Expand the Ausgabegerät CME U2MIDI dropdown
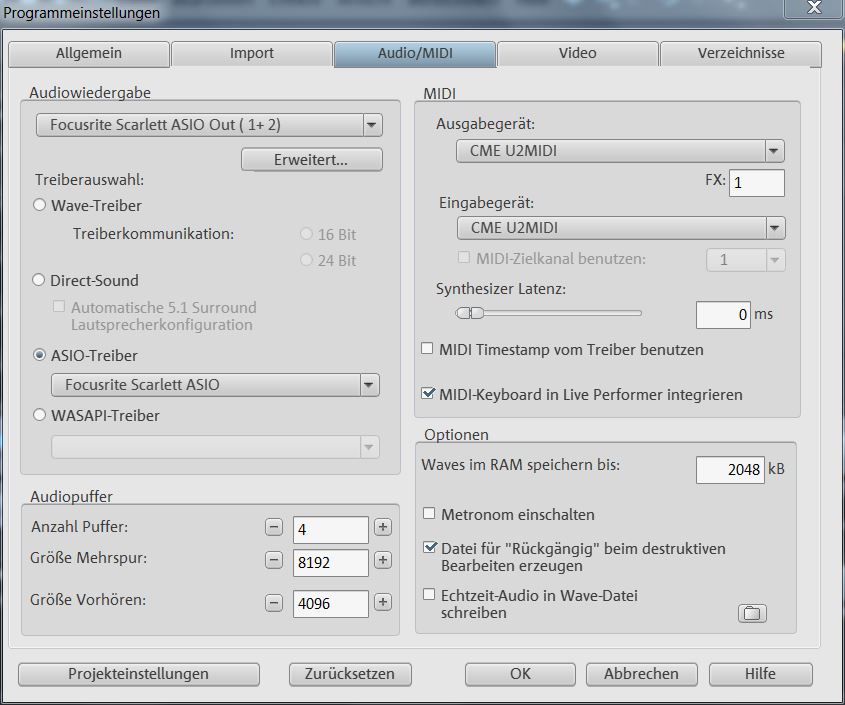The height and width of the screenshot is (705, 845). point(773,151)
